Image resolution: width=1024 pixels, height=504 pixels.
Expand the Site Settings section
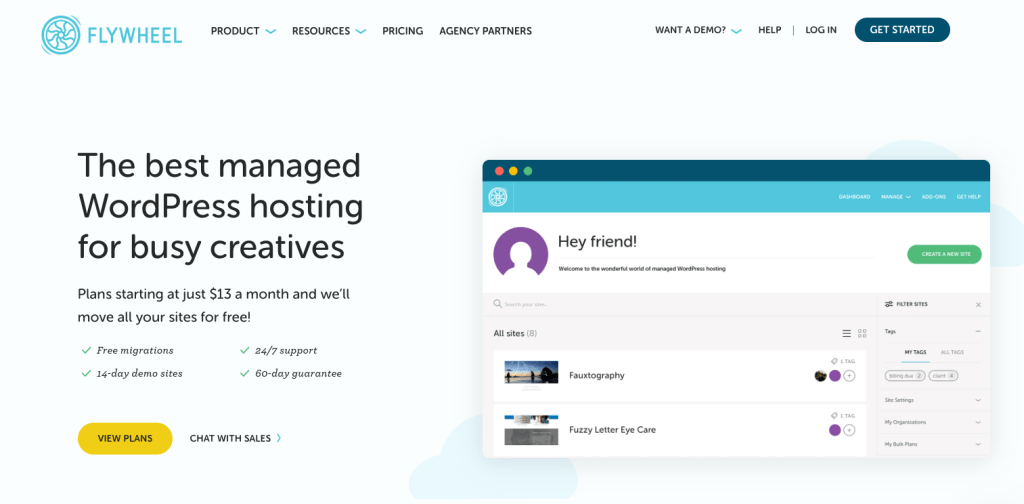[x=933, y=400]
